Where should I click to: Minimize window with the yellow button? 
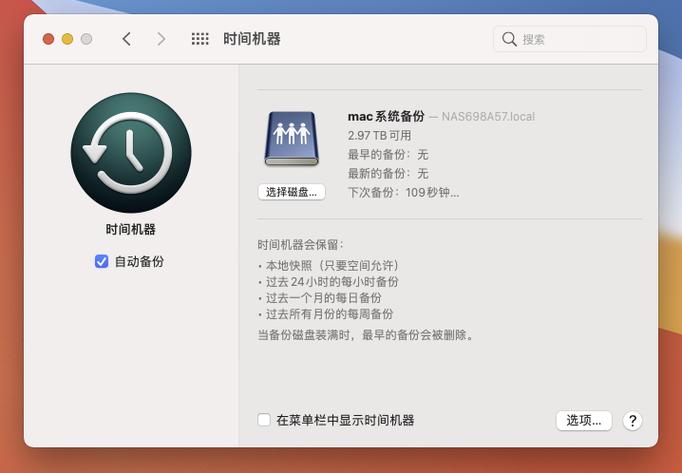pyautogui.click(x=67, y=39)
